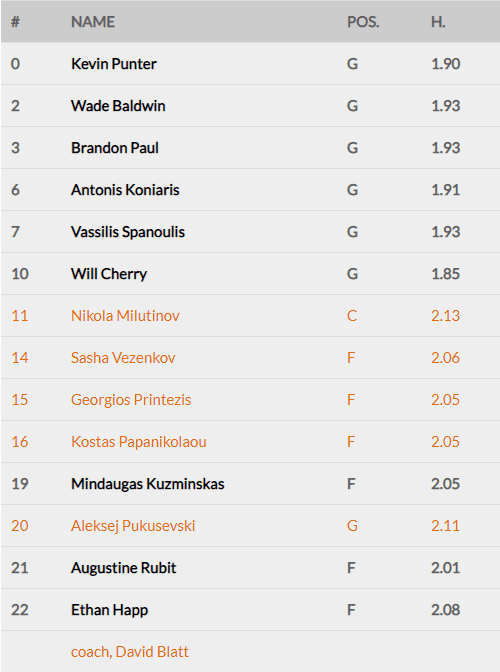Open Kevin Punter's player profile
The image size is (500, 672).
pos(114,64)
